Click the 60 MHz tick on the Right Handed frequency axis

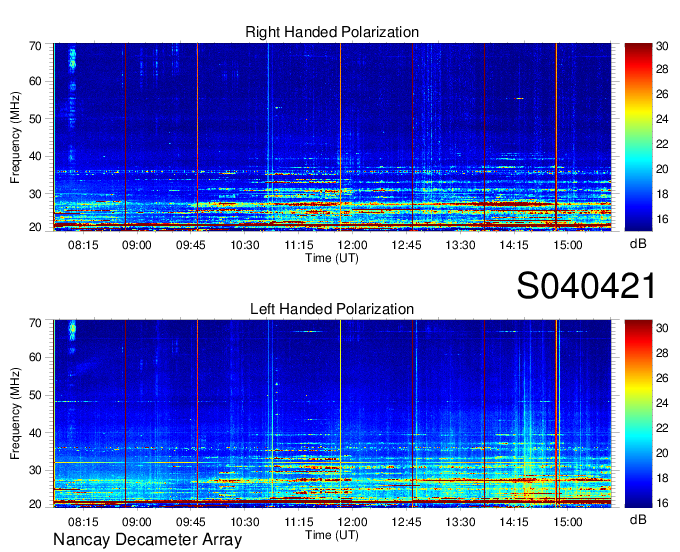point(35,81)
